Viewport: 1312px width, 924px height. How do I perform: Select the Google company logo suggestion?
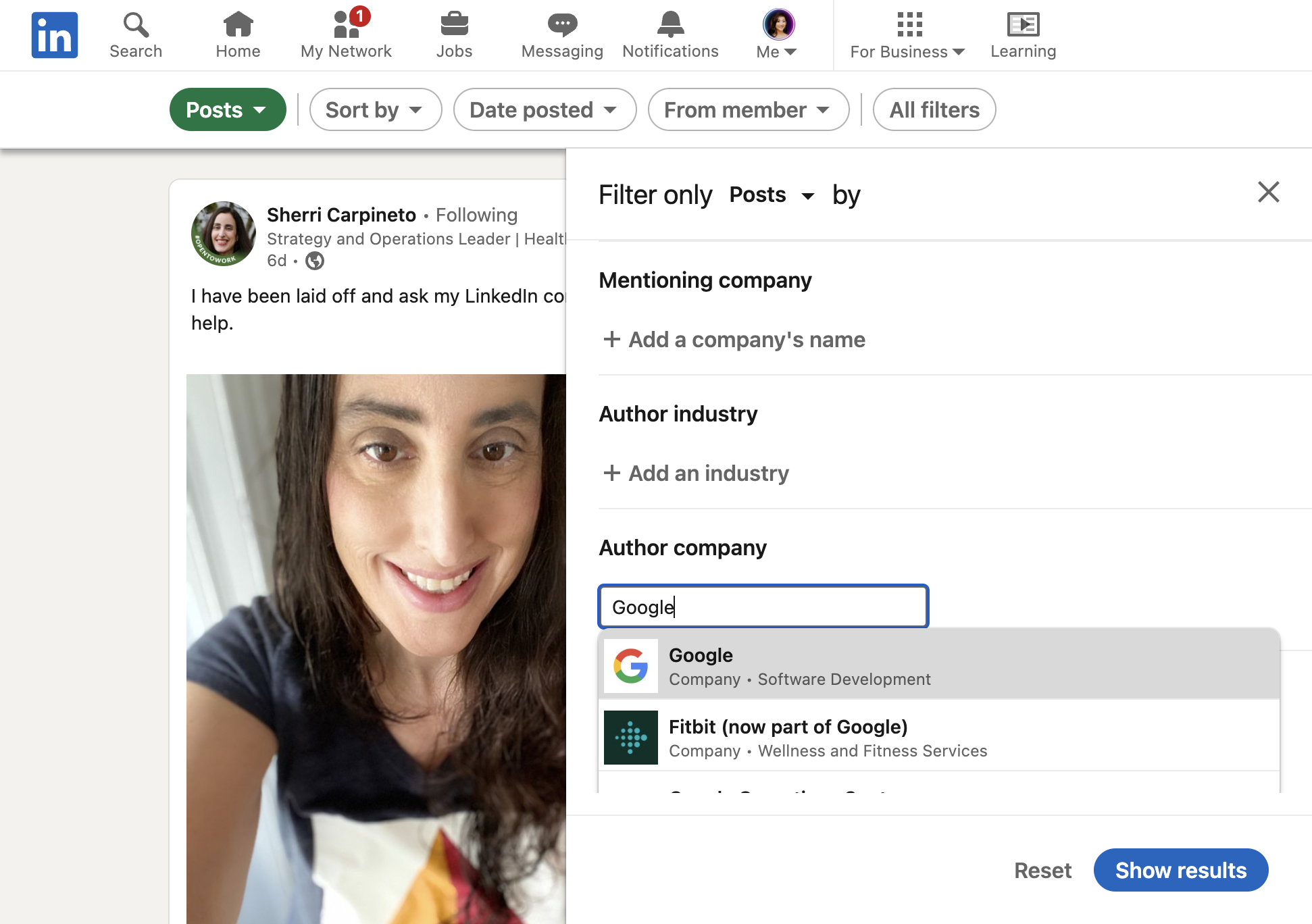(x=630, y=666)
